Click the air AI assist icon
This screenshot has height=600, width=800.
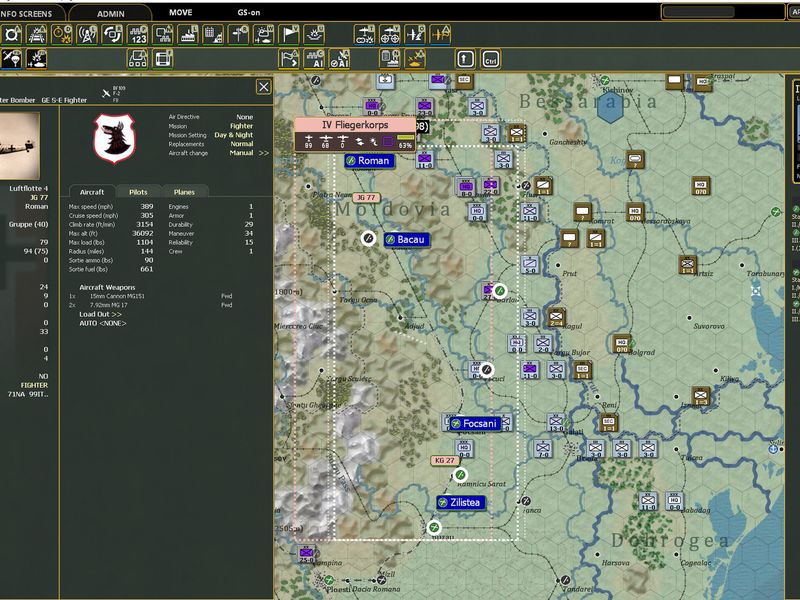[339, 59]
